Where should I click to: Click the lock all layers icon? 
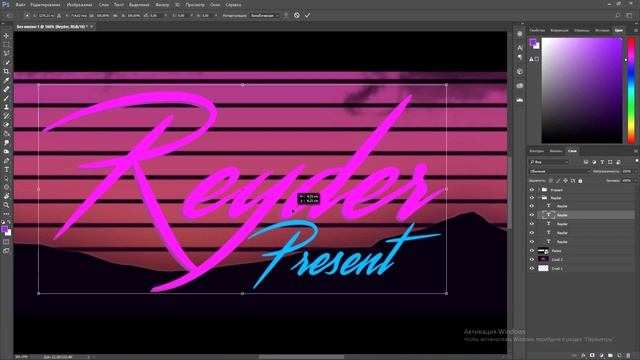[580, 180]
